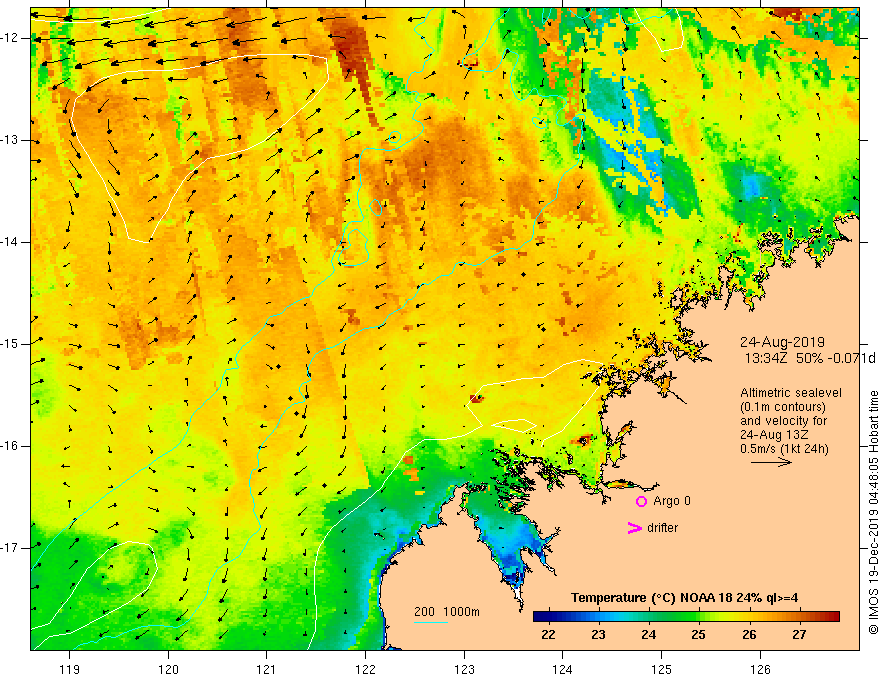Click the magenta Argo circle legend symbol

[x=641, y=502]
